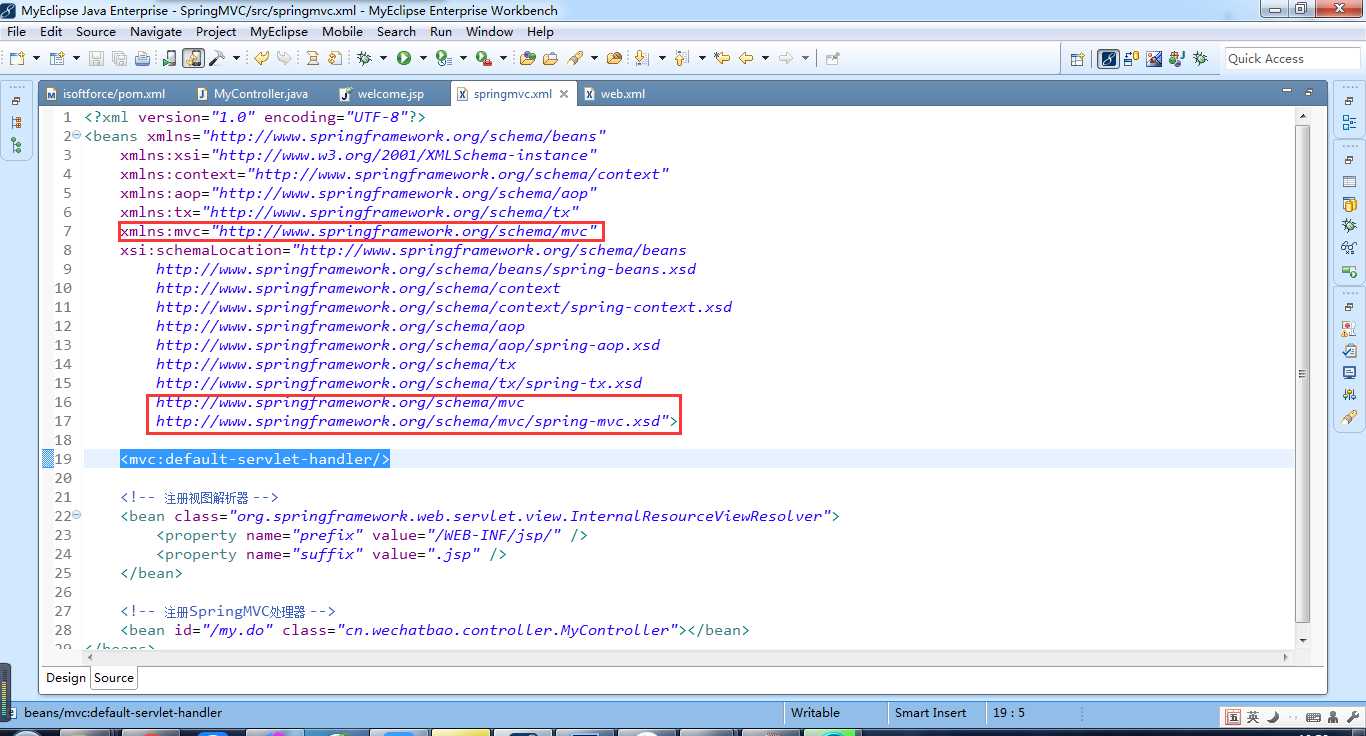The width and height of the screenshot is (1366, 736).
Task: Collapse the beans element at line 2
Action: tap(77, 136)
